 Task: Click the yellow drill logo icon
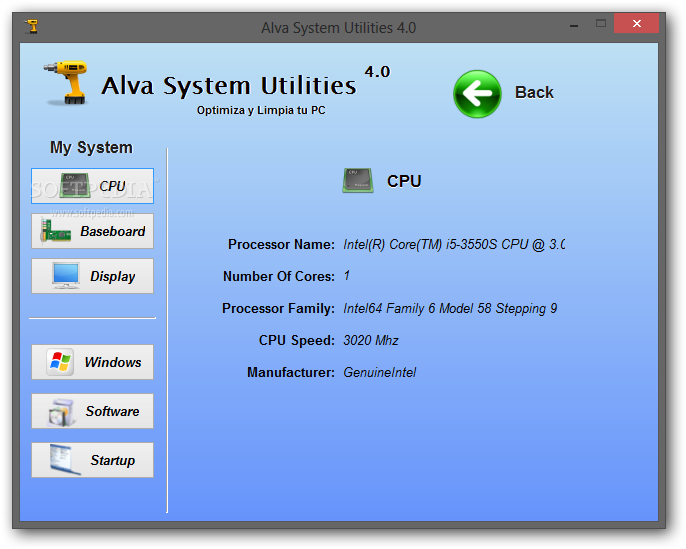66,83
